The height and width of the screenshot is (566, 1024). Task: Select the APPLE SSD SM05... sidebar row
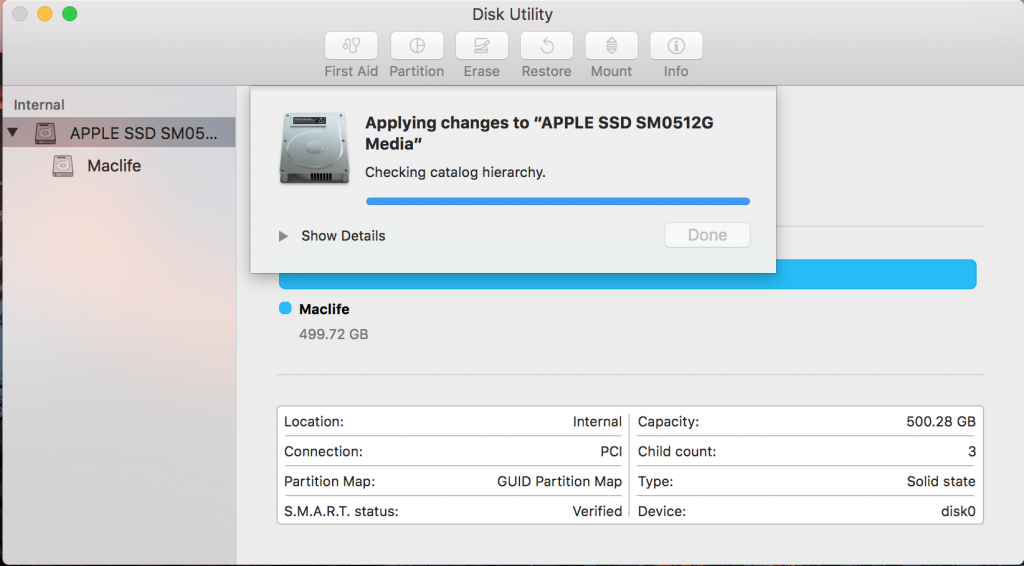click(119, 133)
